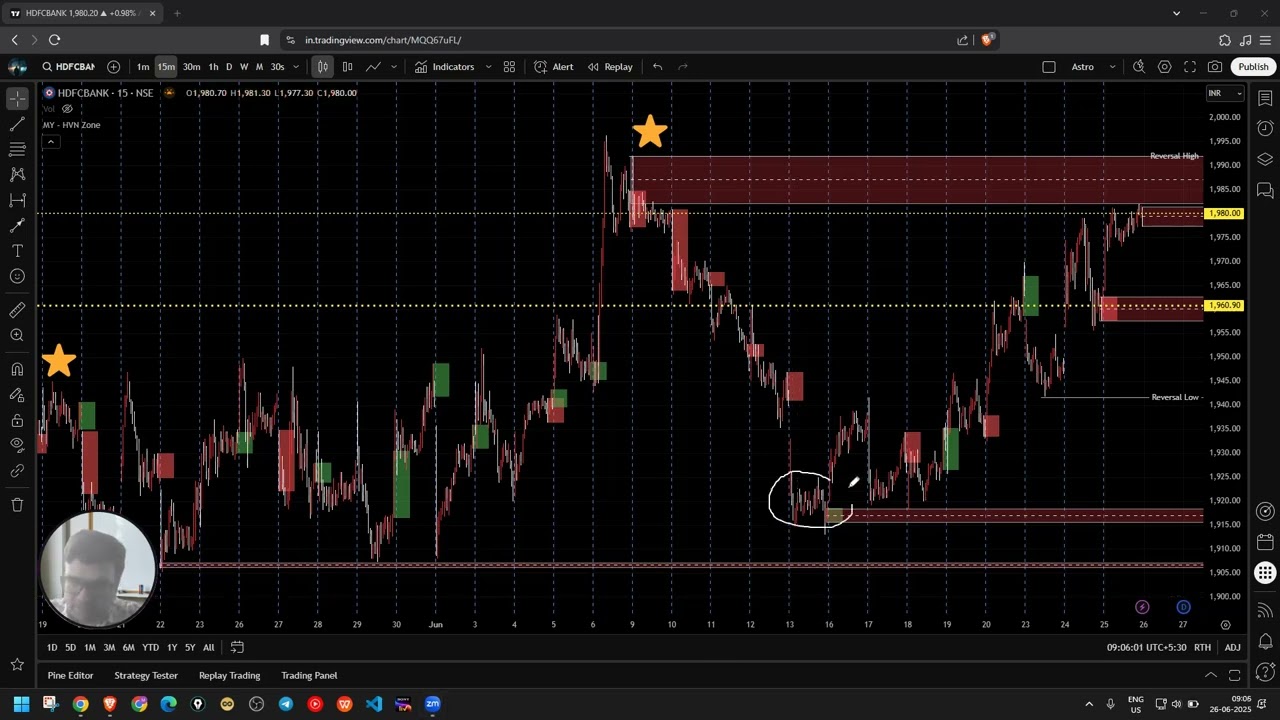Click the Publish button
Image resolution: width=1280 pixels, height=720 pixels.
point(1253,67)
